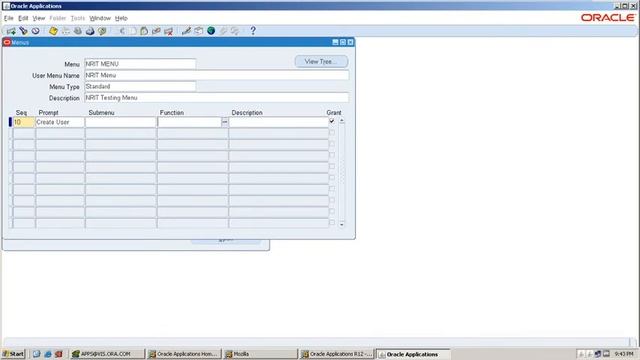640x360 pixels.
Task: Click the User Menu Name field
Action: (x=216, y=76)
